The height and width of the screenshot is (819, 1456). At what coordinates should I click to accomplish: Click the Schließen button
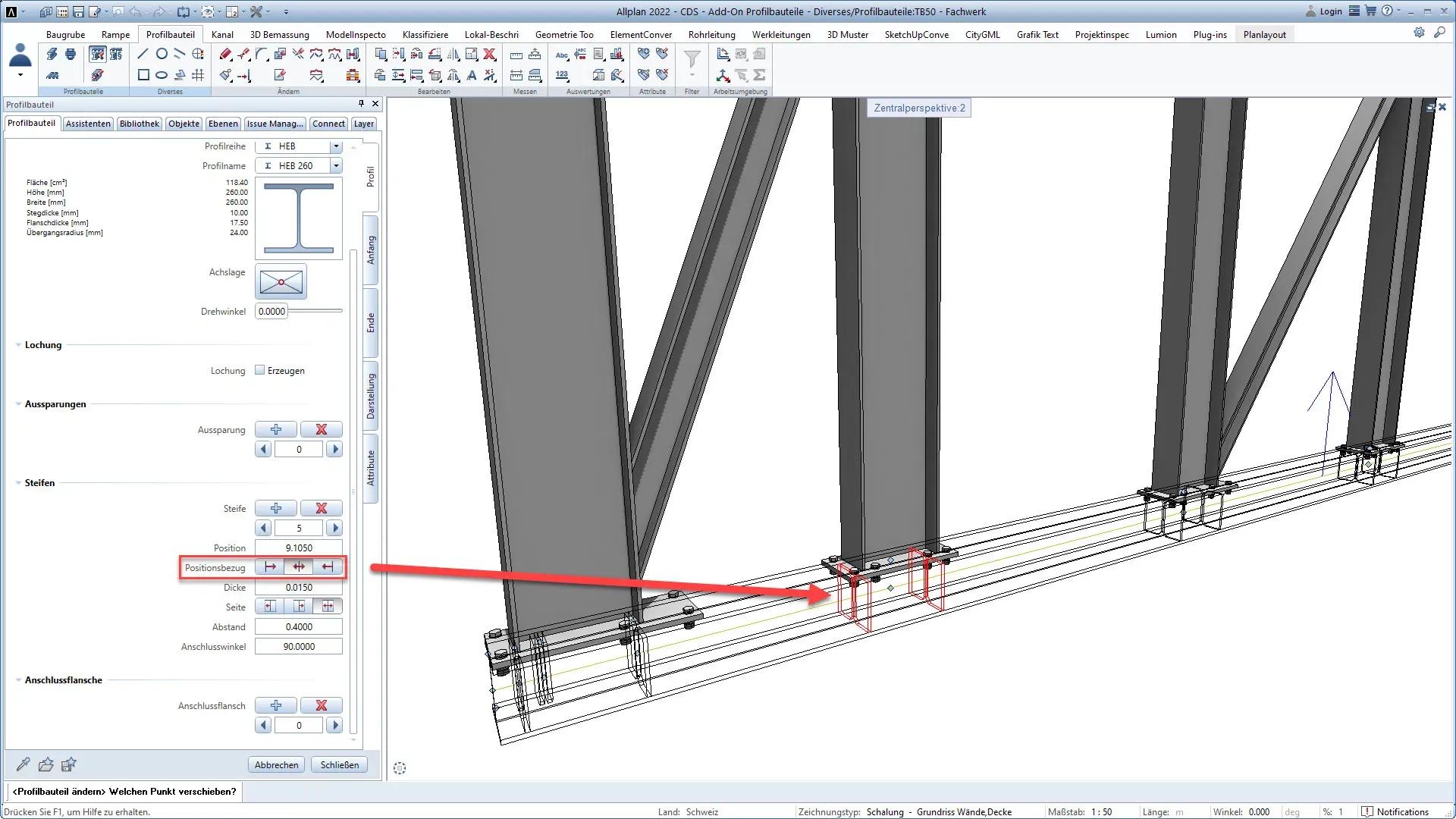(339, 764)
